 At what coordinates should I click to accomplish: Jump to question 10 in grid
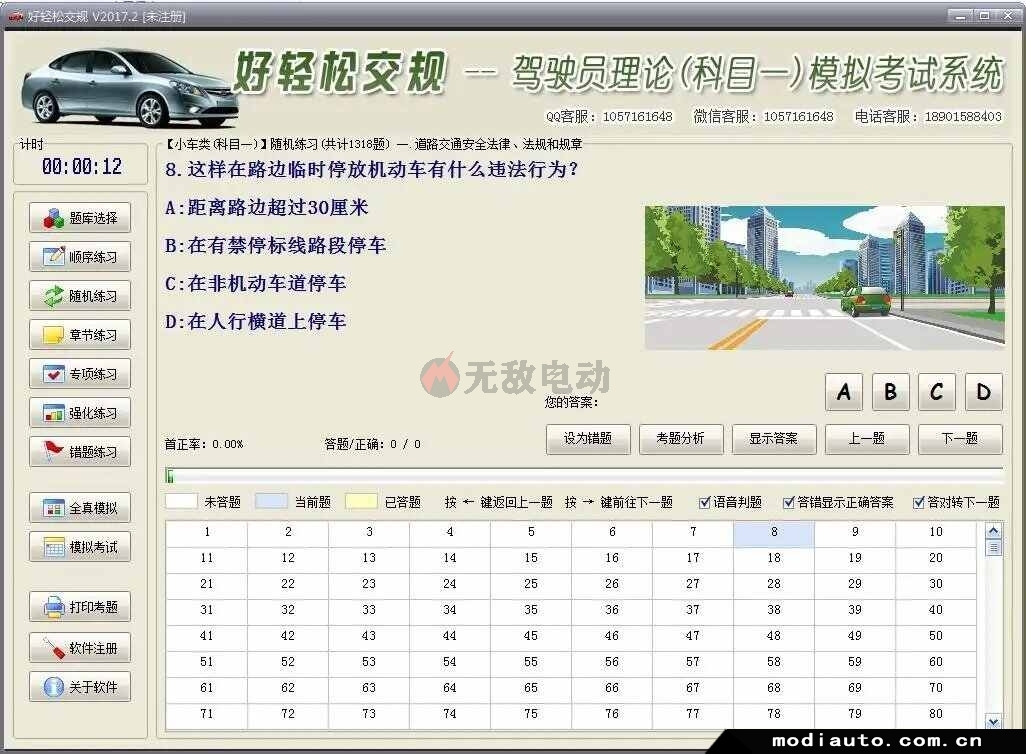coord(936,532)
